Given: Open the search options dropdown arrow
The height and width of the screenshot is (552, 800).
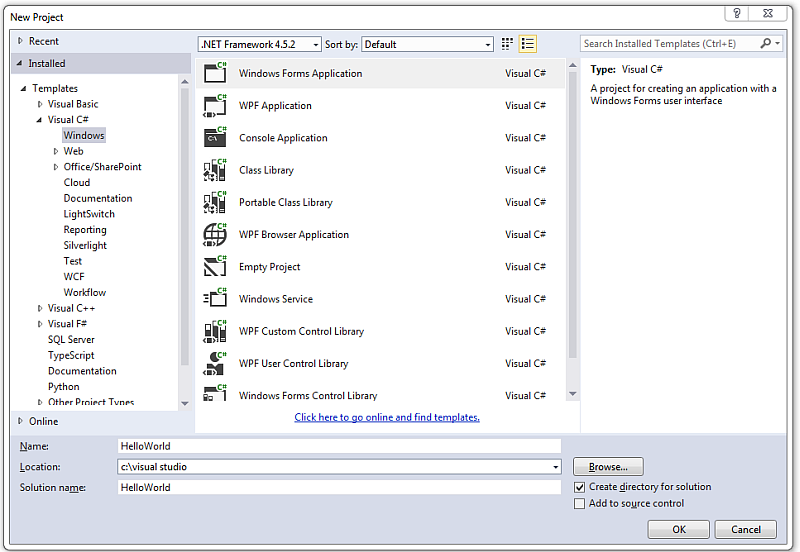Looking at the screenshot, I should 778,43.
